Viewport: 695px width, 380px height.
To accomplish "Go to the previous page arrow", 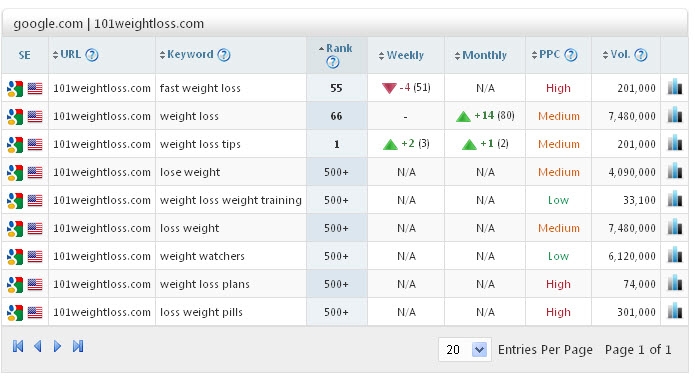I will (x=38, y=346).
